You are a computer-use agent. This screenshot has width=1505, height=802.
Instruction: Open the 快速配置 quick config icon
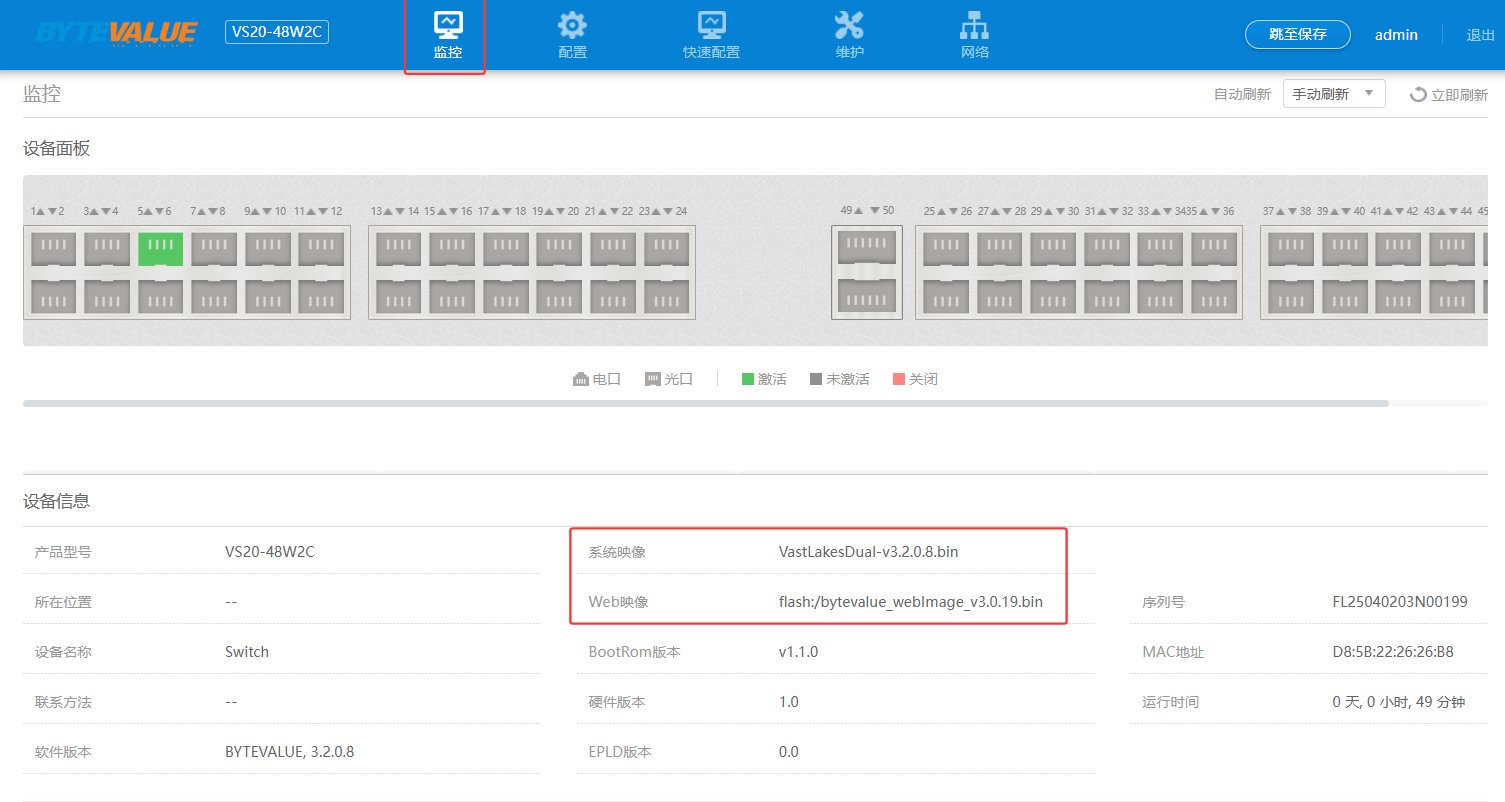click(x=711, y=25)
